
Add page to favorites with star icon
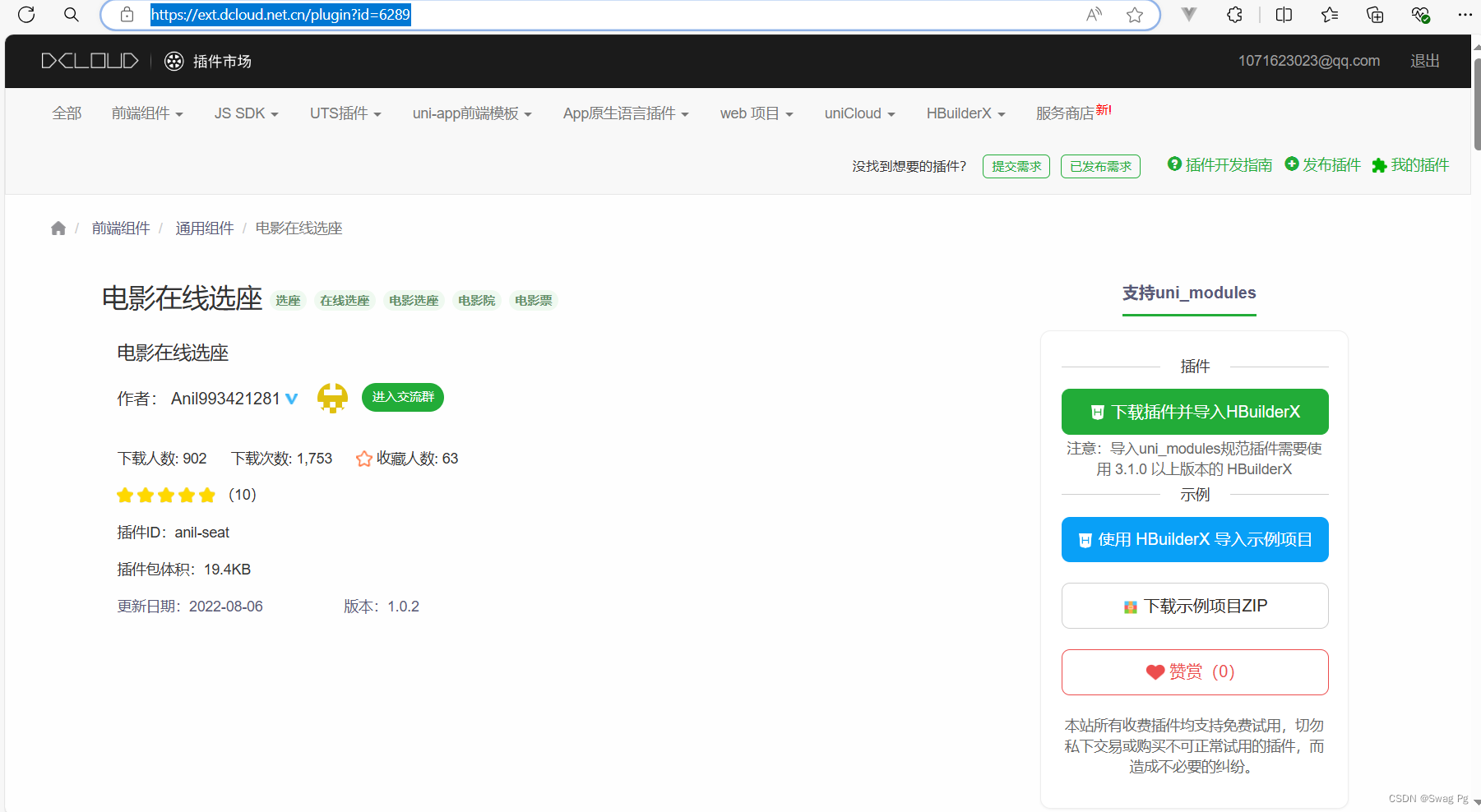tap(1135, 15)
